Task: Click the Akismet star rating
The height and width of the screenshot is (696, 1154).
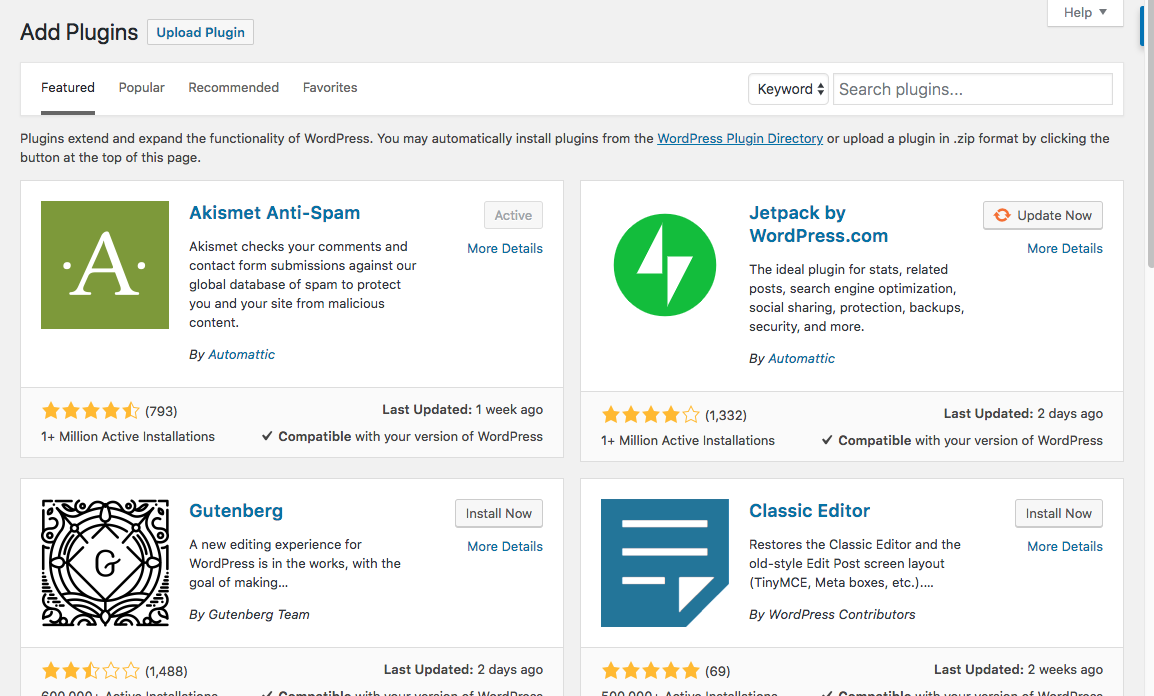Action: tap(91, 411)
